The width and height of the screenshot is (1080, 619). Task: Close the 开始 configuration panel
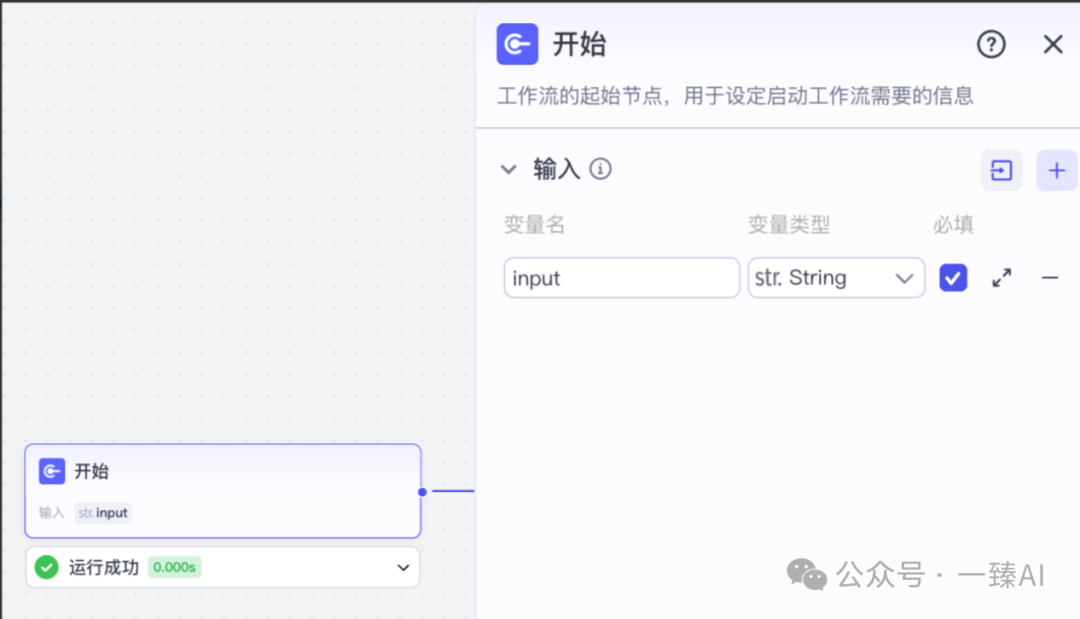pos(1052,44)
